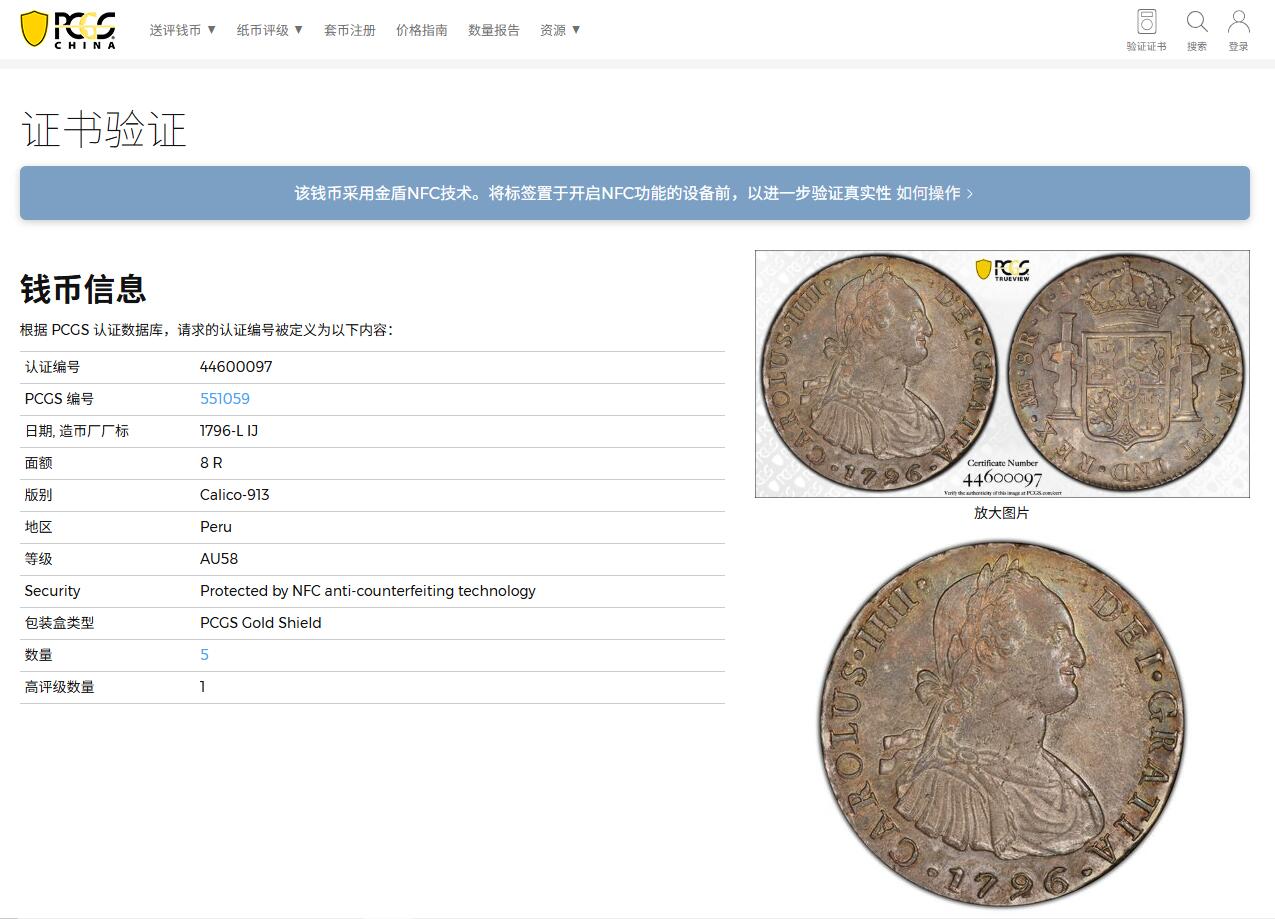Screen dimensions: 1275x919
Task: Click the 证书验证 page title
Action: point(104,130)
